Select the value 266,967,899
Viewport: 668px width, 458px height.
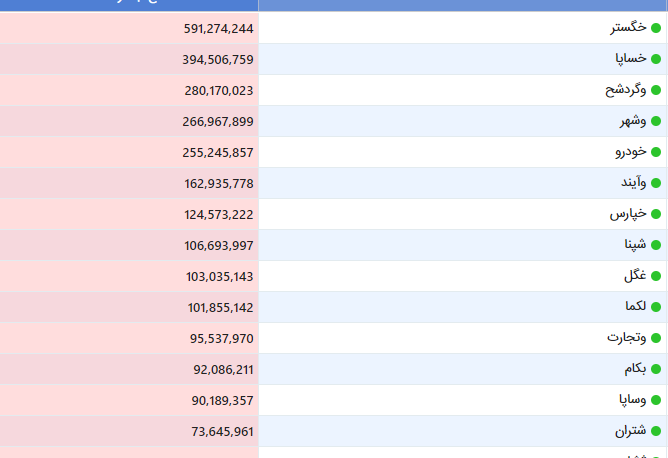(x=218, y=122)
